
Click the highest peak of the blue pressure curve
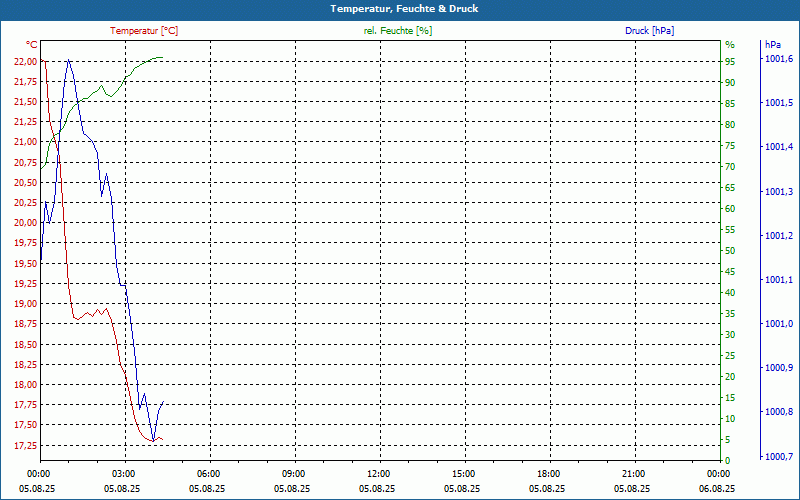point(68,60)
